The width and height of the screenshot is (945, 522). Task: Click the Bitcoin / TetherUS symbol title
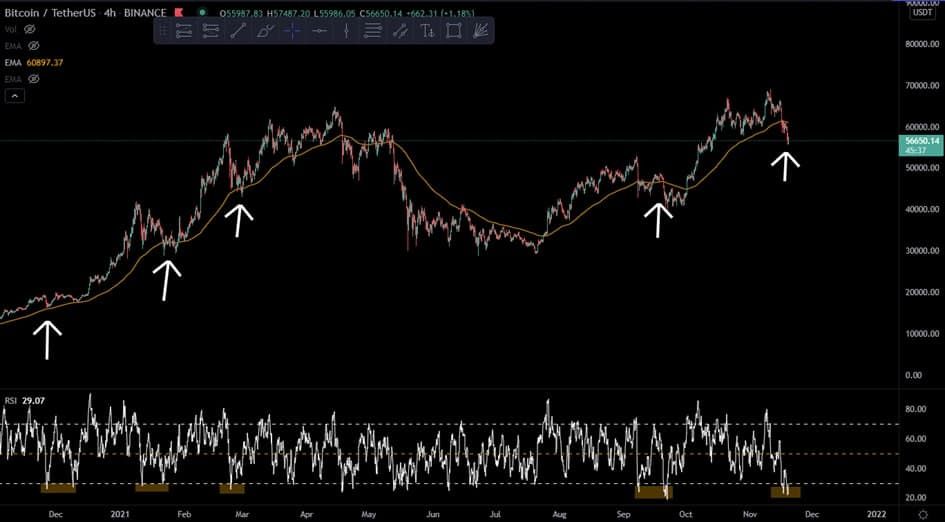tap(49, 13)
